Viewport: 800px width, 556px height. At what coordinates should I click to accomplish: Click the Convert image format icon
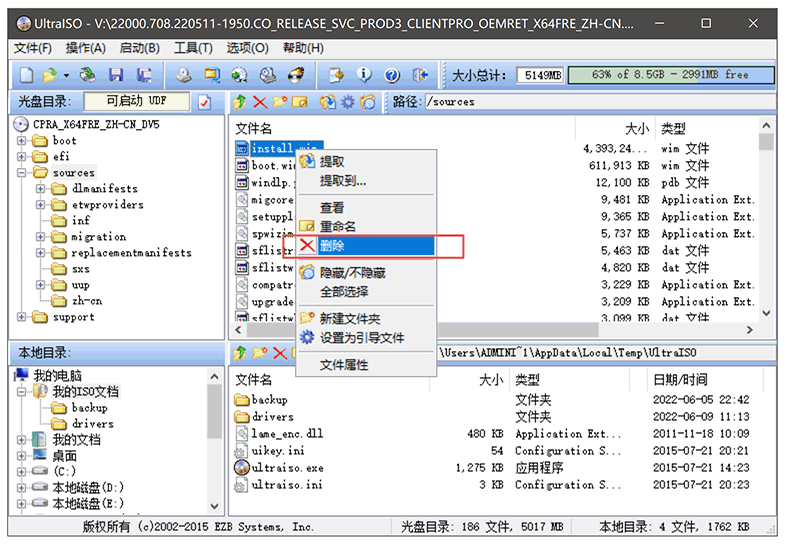click(212, 75)
